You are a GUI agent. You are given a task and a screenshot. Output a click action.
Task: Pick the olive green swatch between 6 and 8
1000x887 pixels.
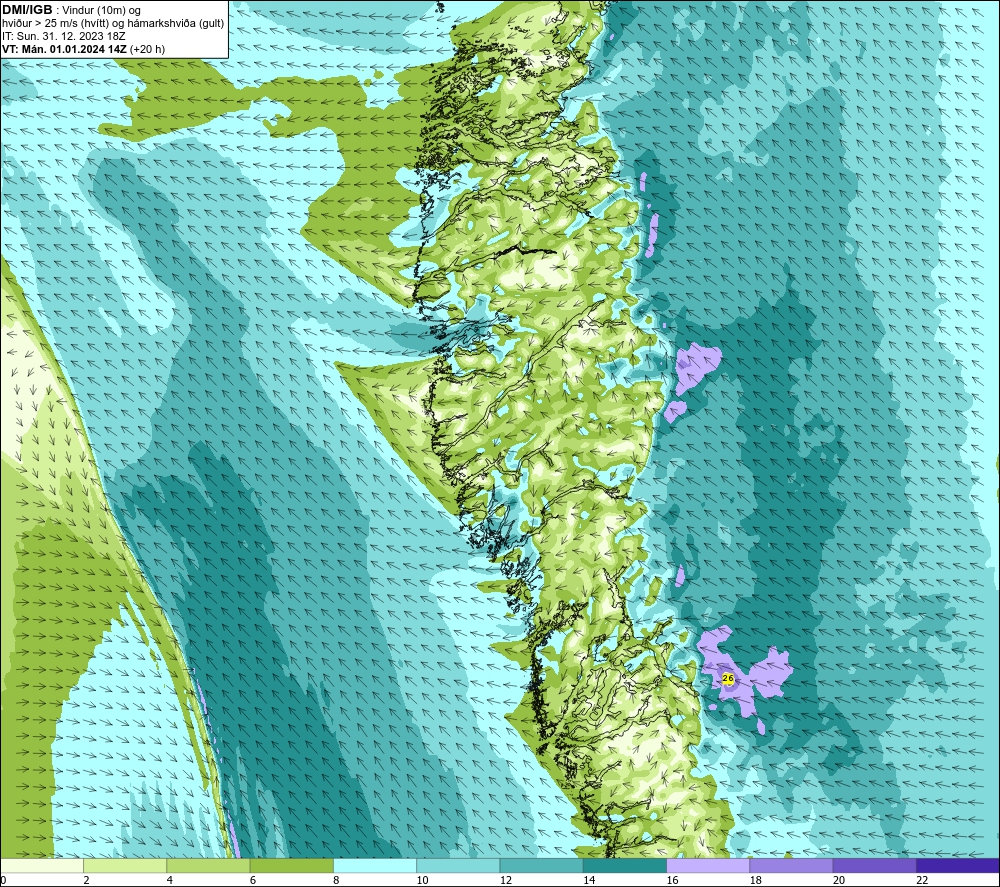(291, 866)
